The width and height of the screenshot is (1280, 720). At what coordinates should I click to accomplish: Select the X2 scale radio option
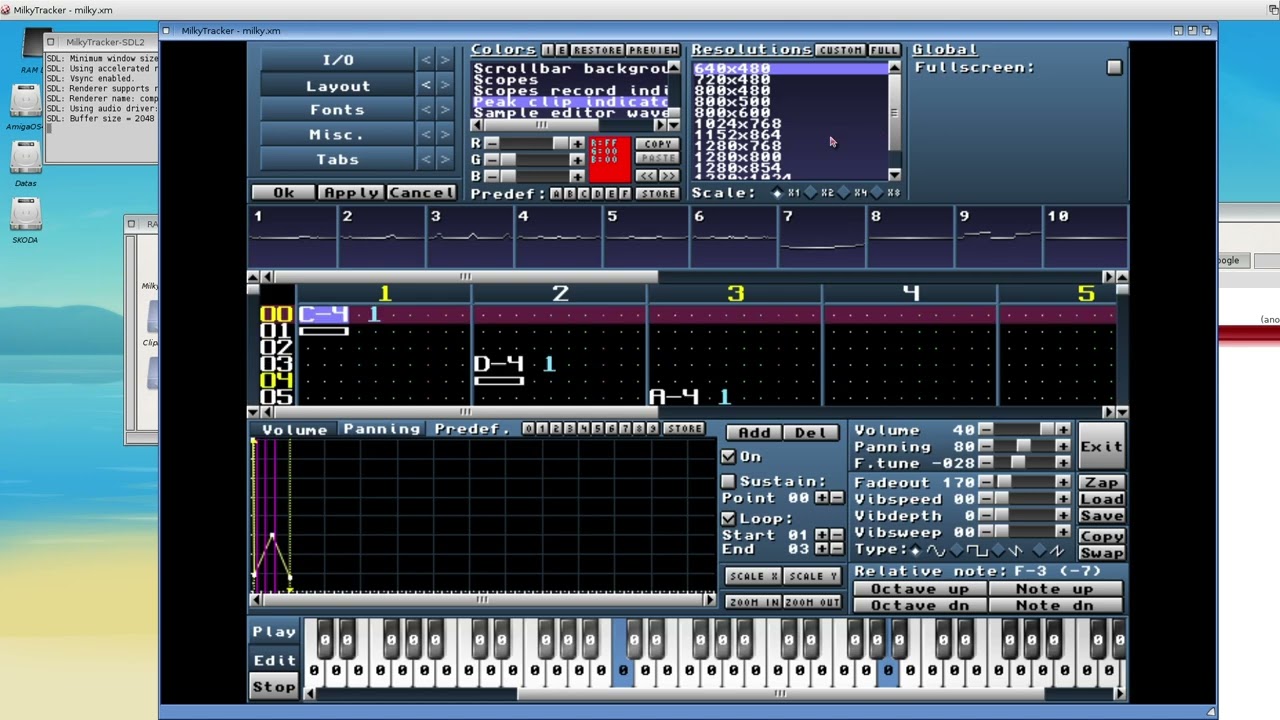[811, 193]
